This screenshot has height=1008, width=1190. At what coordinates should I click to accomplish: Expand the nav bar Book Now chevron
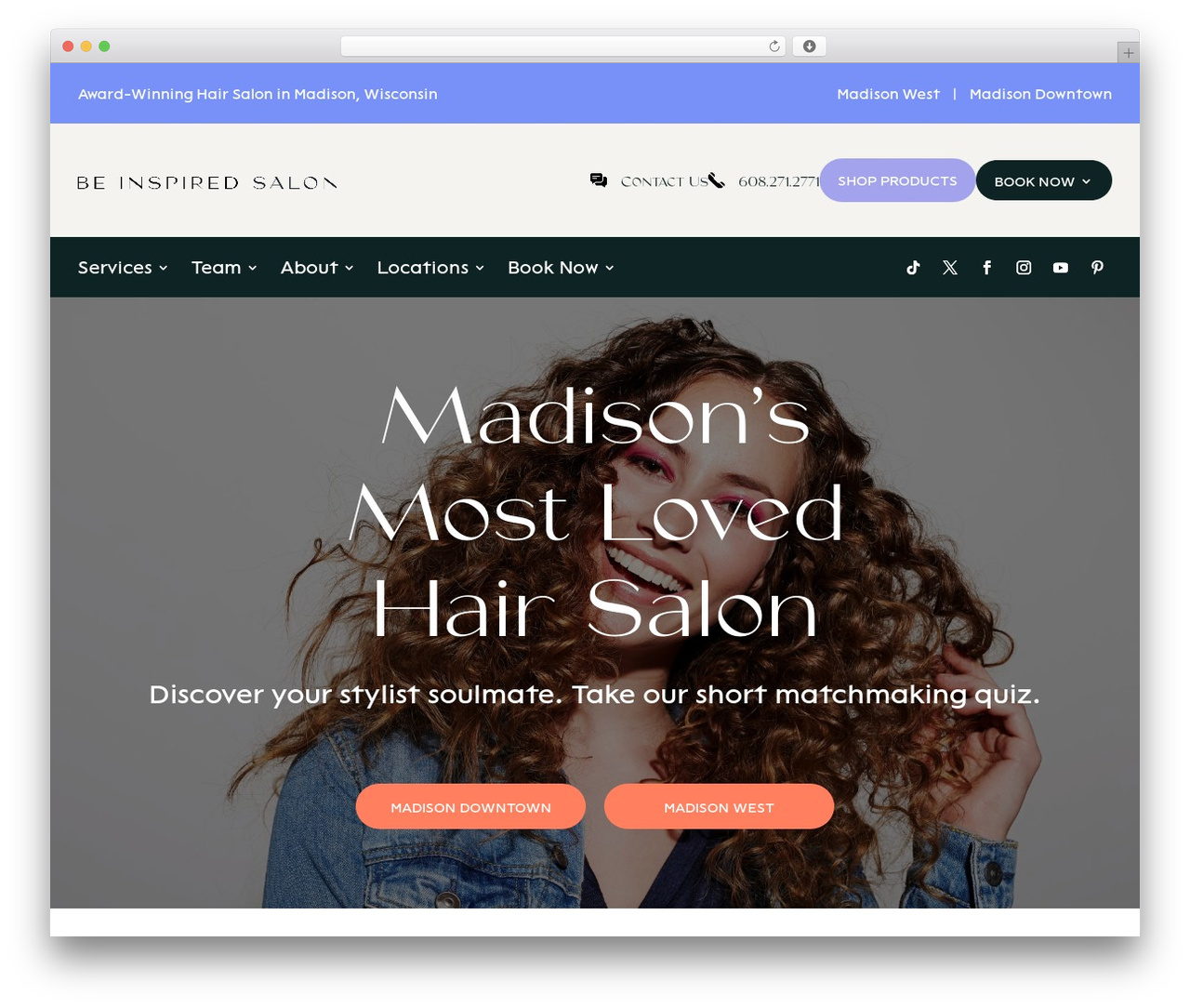click(x=610, y=268)
